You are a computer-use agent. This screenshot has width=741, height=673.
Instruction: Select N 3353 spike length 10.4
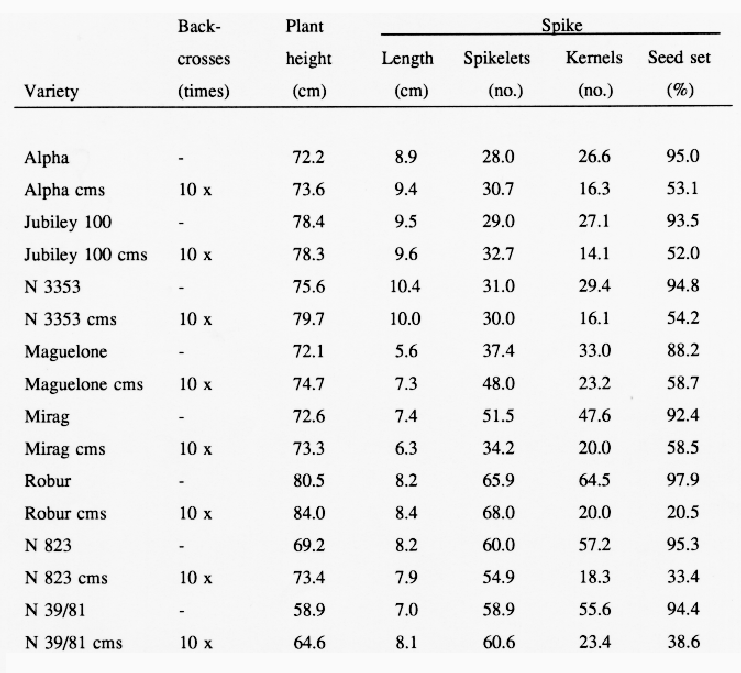pyautogui.click(x=405, y=286)
